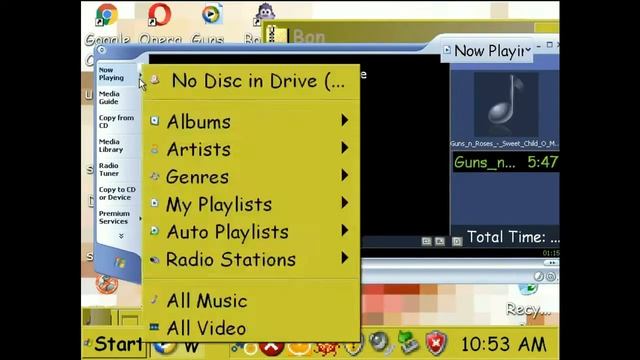Click the round color chooser button in the player
Image resolution: width=640 pixels, height=360 pixels.
click(539, 276)
